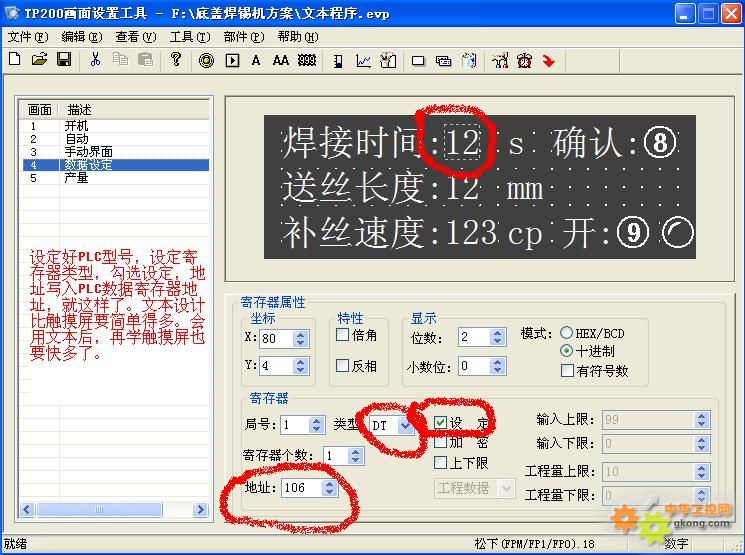Download screen with red arrow icon

[x=549, y=61]
